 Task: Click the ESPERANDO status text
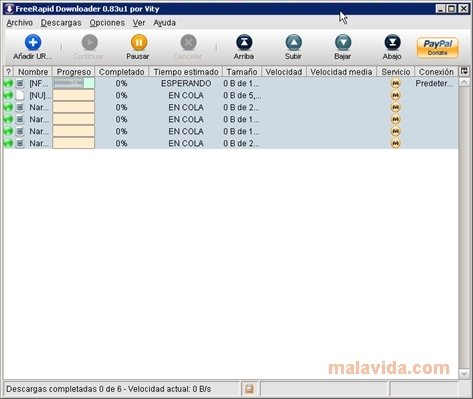186,83
